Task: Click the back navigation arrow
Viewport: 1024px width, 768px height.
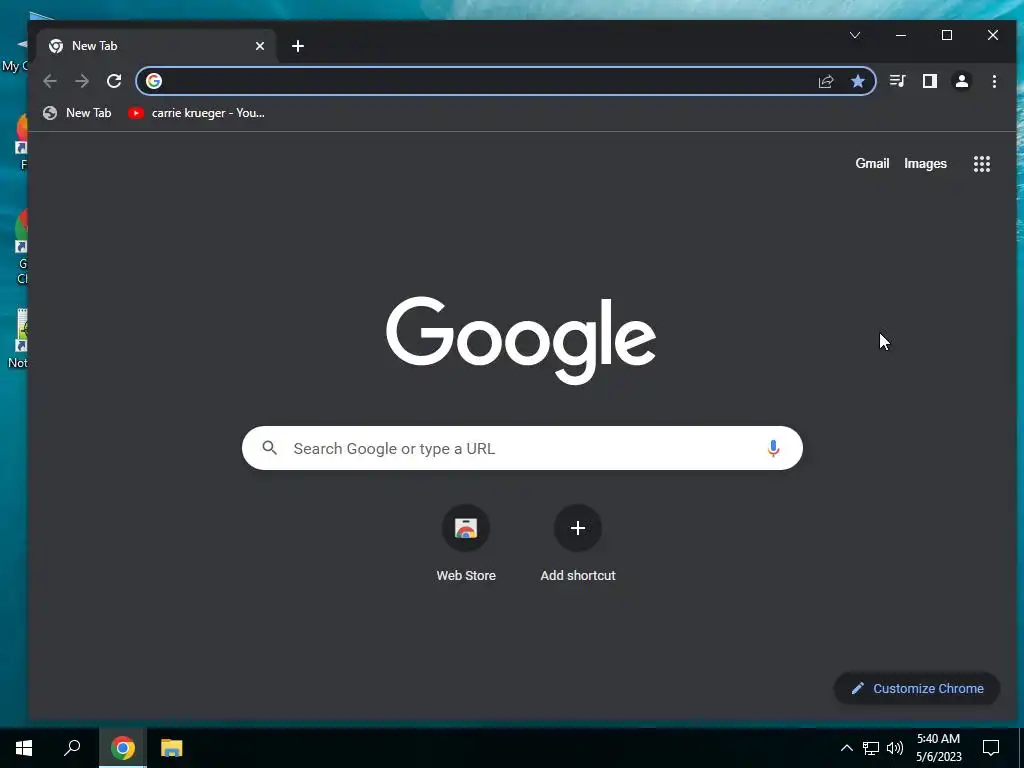Action: pos(50,81)
